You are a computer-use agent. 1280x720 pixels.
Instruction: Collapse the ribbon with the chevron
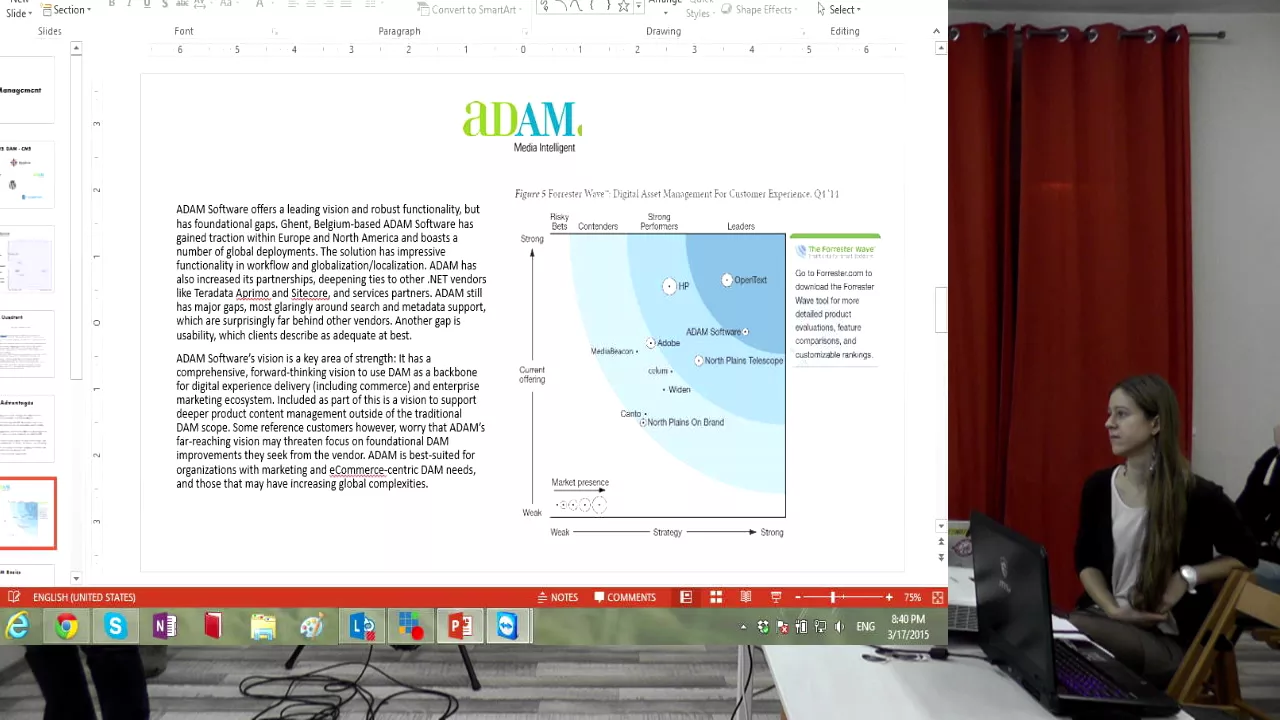[936, 31]
